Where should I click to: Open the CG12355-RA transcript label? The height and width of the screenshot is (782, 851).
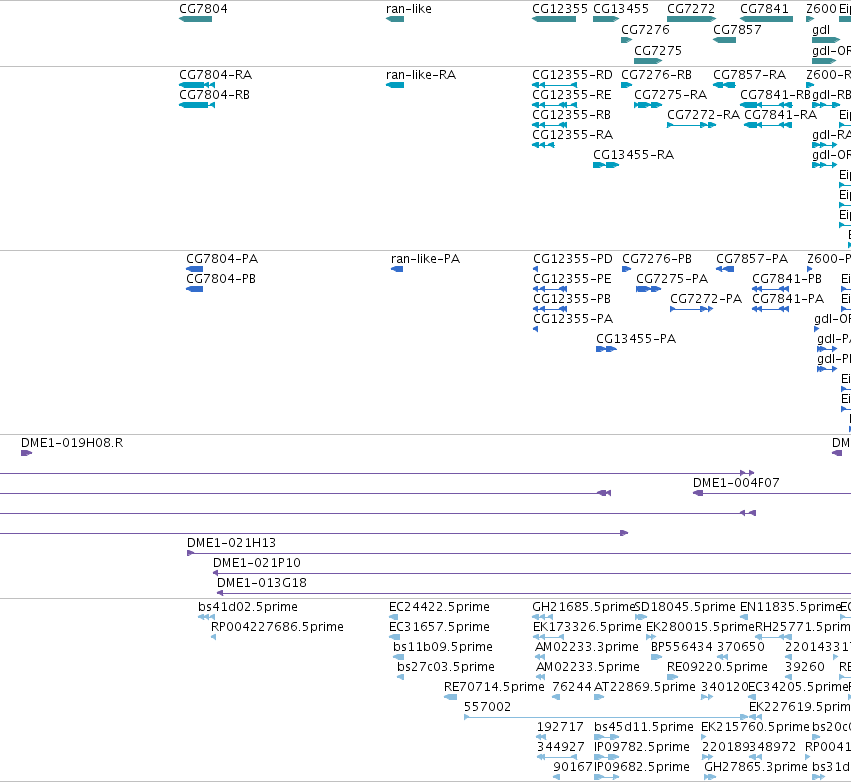coord(573,134)
